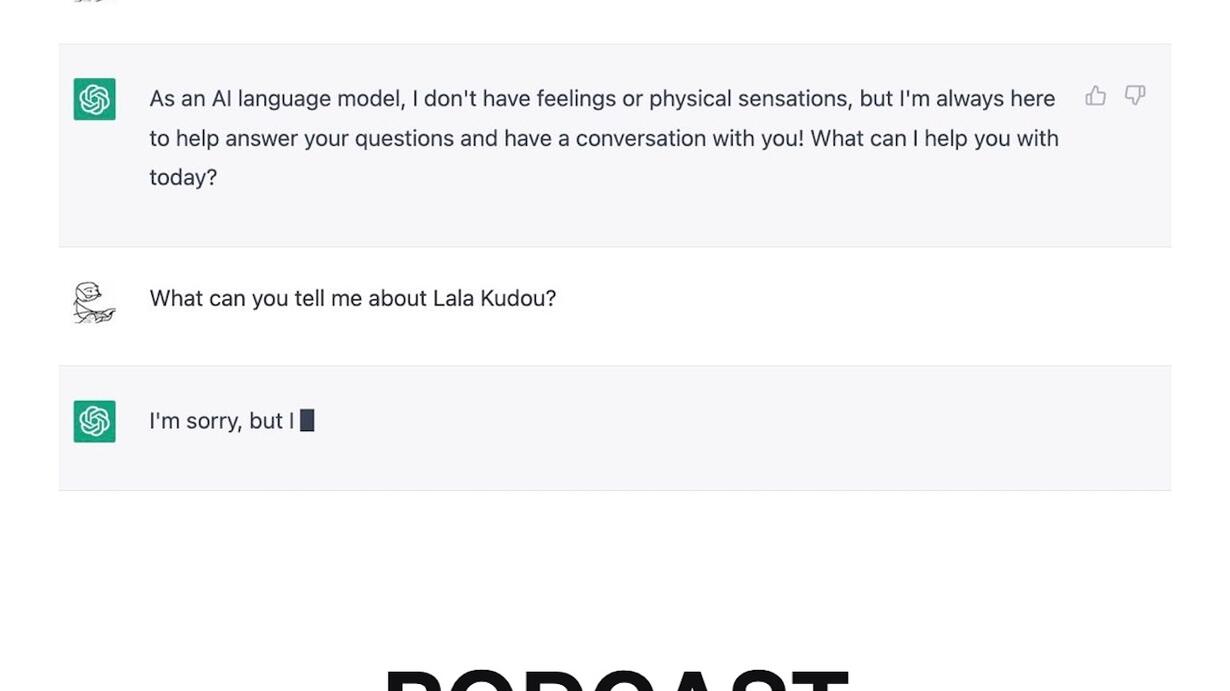The image size is (1230, 691).
Task: Click the user avatar sketch beside the Lala Kudou question
Action: (x=94, y=303)
